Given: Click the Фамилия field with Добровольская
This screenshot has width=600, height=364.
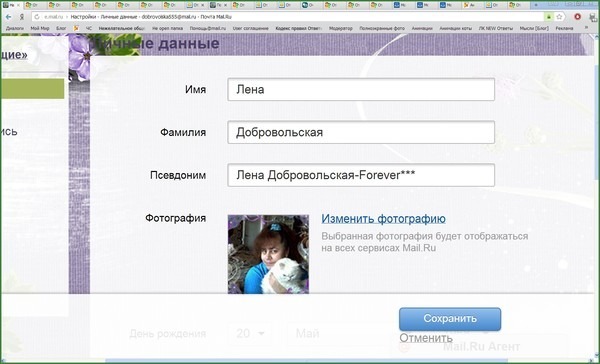Looking at the screenshot, I should point(361,132).
